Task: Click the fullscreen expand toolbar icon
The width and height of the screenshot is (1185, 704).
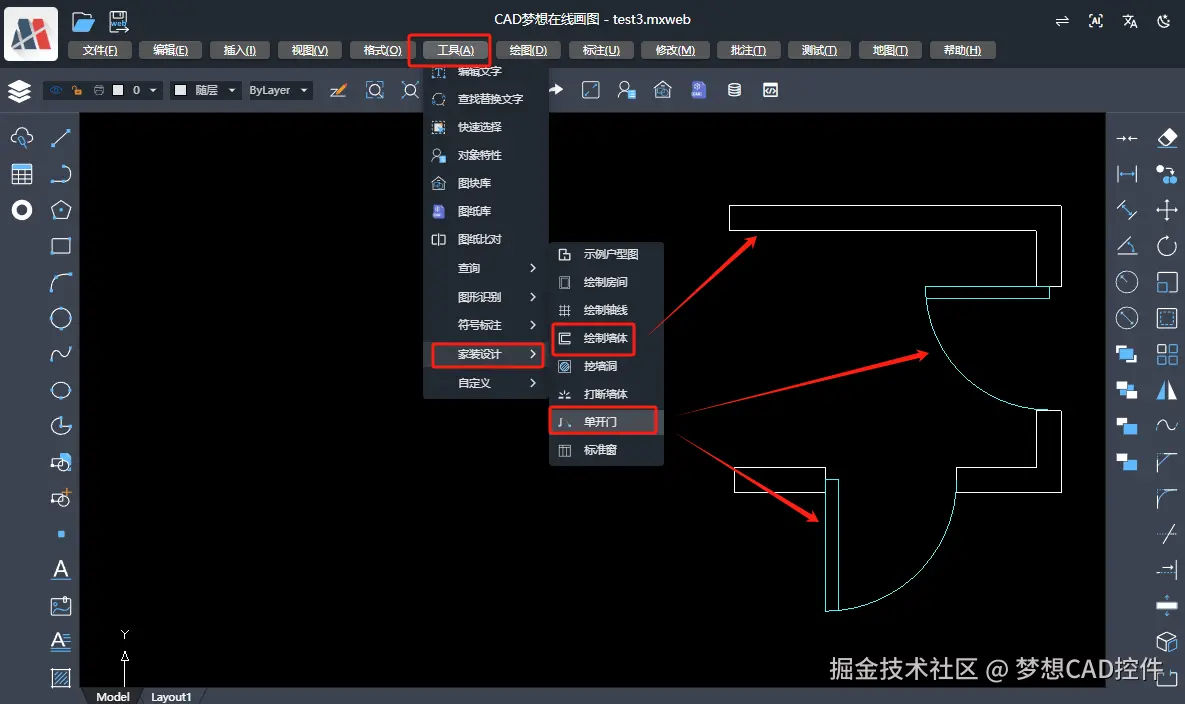Action: coord(590,91)
